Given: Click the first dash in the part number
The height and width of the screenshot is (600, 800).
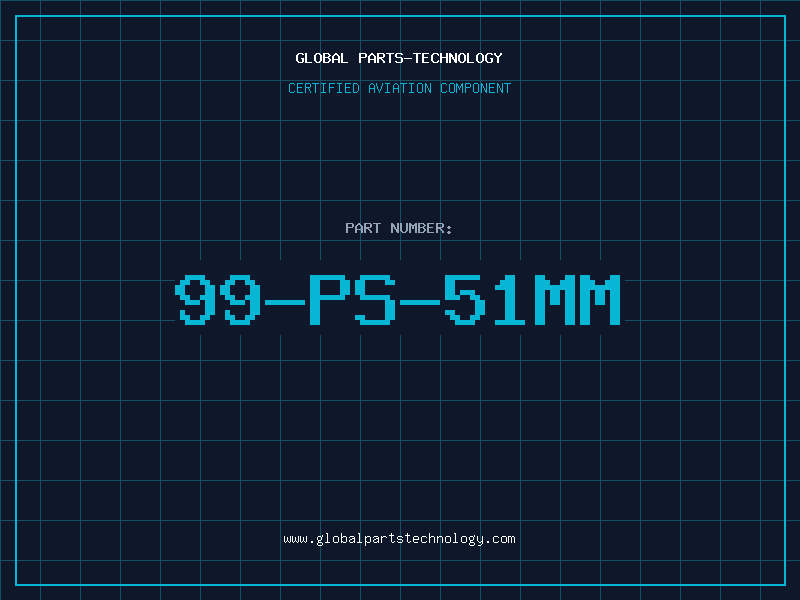Looking at the screenshot, I should pos(286,302).
